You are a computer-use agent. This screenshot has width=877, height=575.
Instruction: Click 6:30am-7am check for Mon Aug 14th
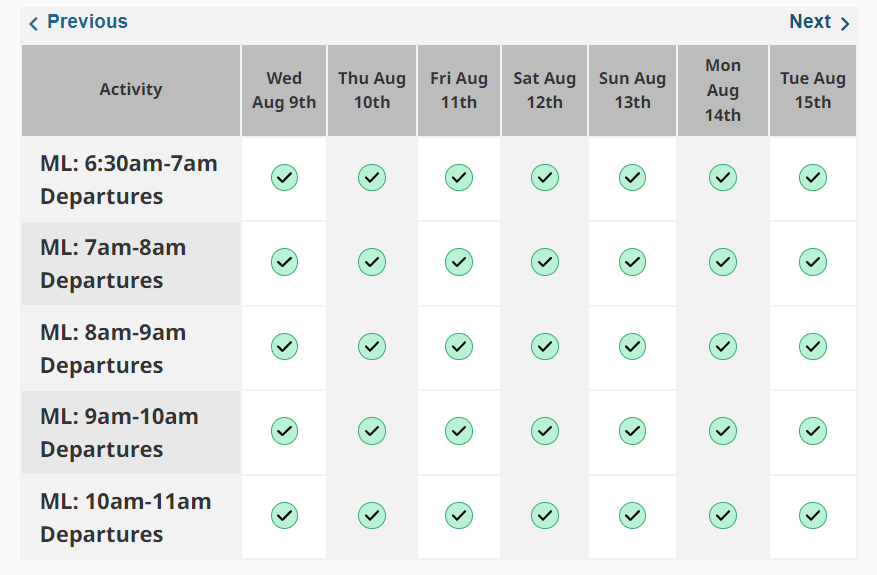[723, 178]
